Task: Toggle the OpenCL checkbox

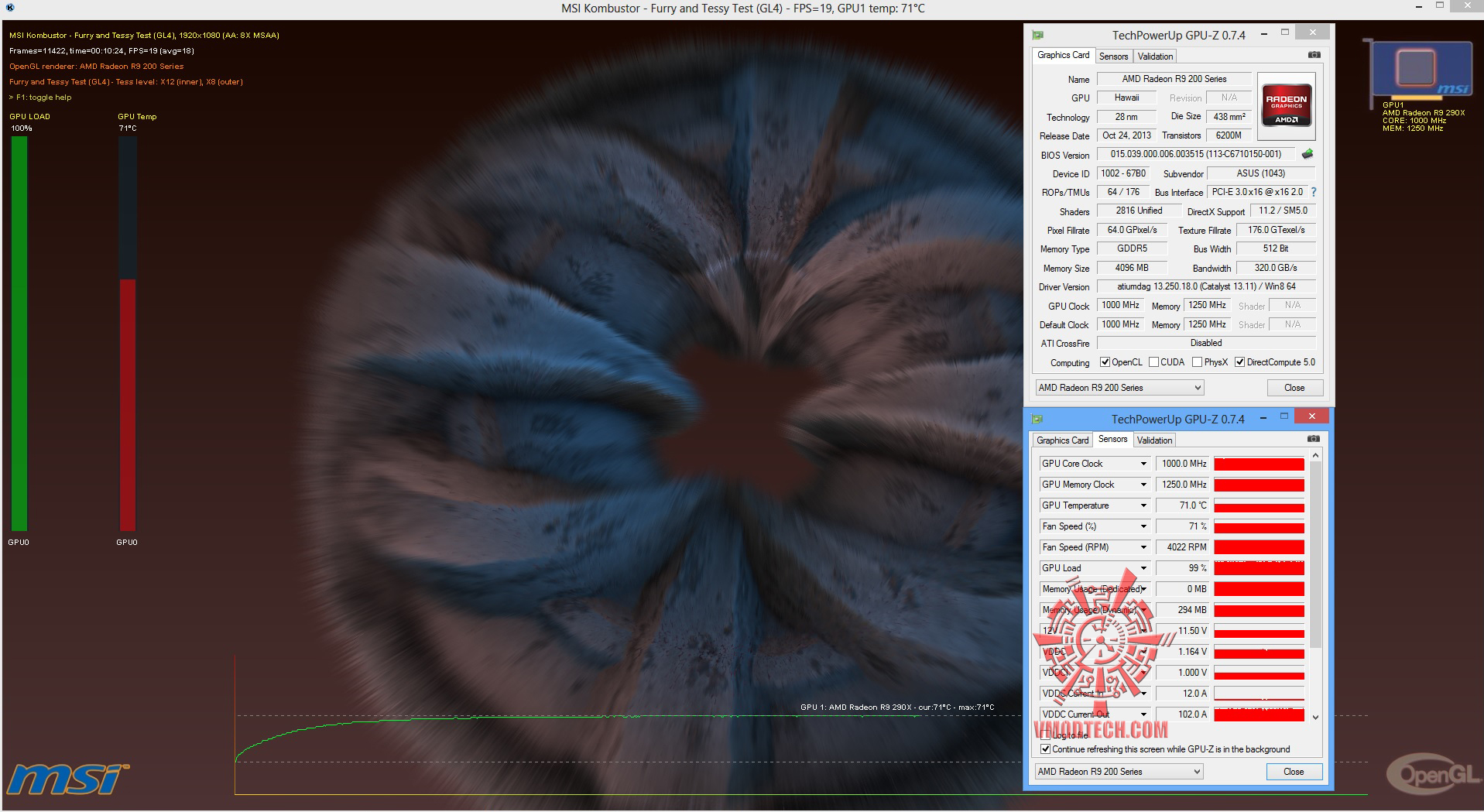Action: point(1105,362)
